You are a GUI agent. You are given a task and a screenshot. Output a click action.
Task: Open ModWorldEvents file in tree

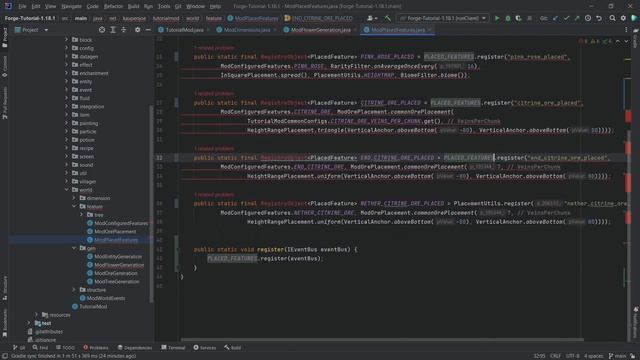(105, 298)
